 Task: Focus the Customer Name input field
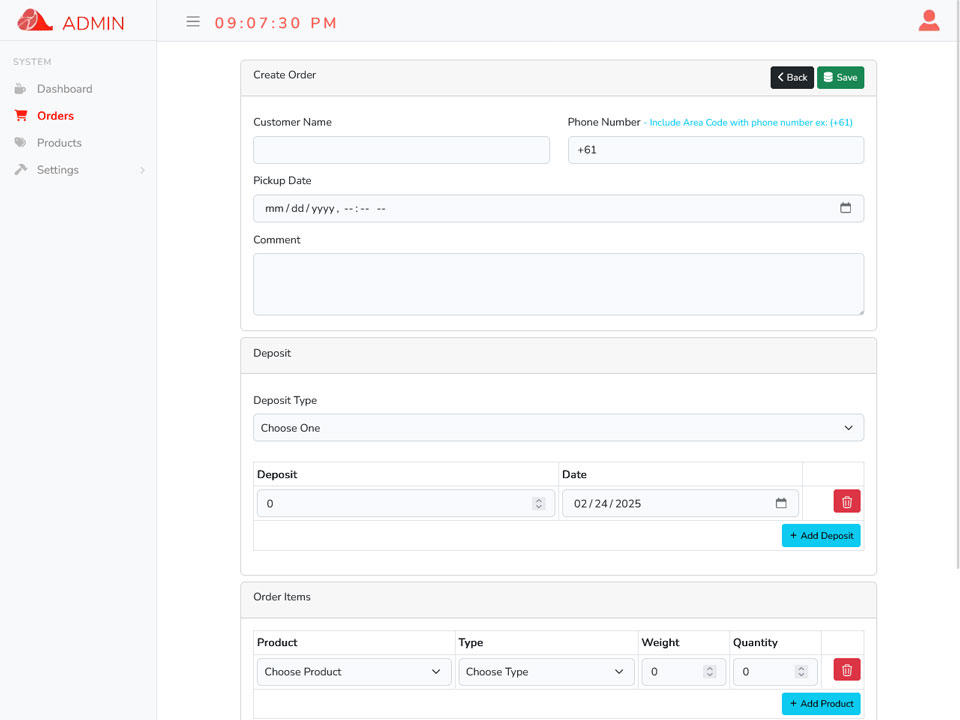point(401,149)
